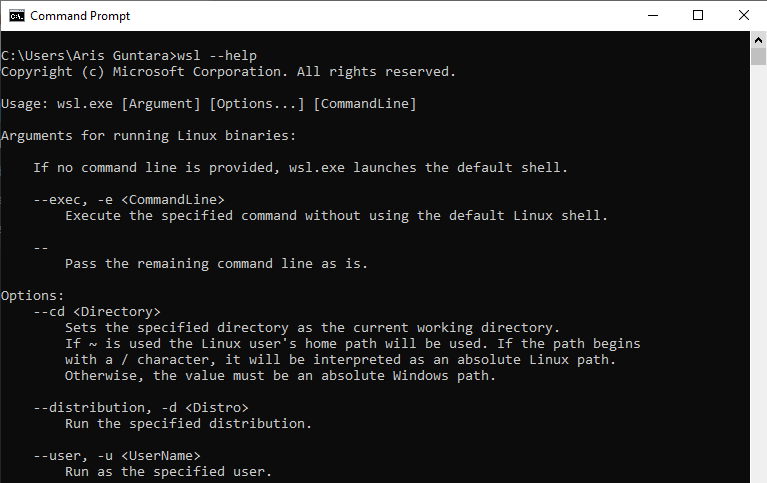
Task: Minimize the Command Prompt window
Action: 653,16
